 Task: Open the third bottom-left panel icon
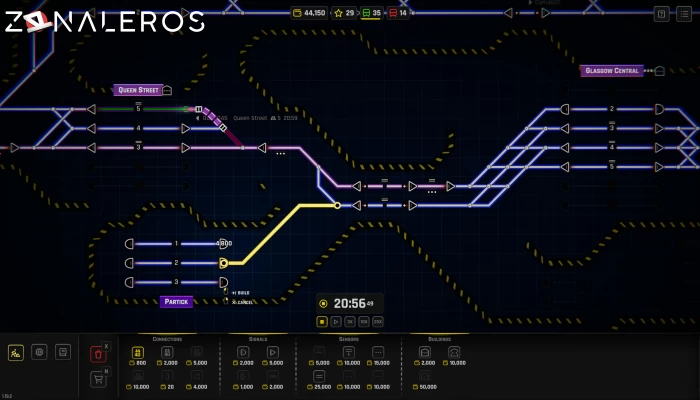pyautogui.click(x=63, y=352)
